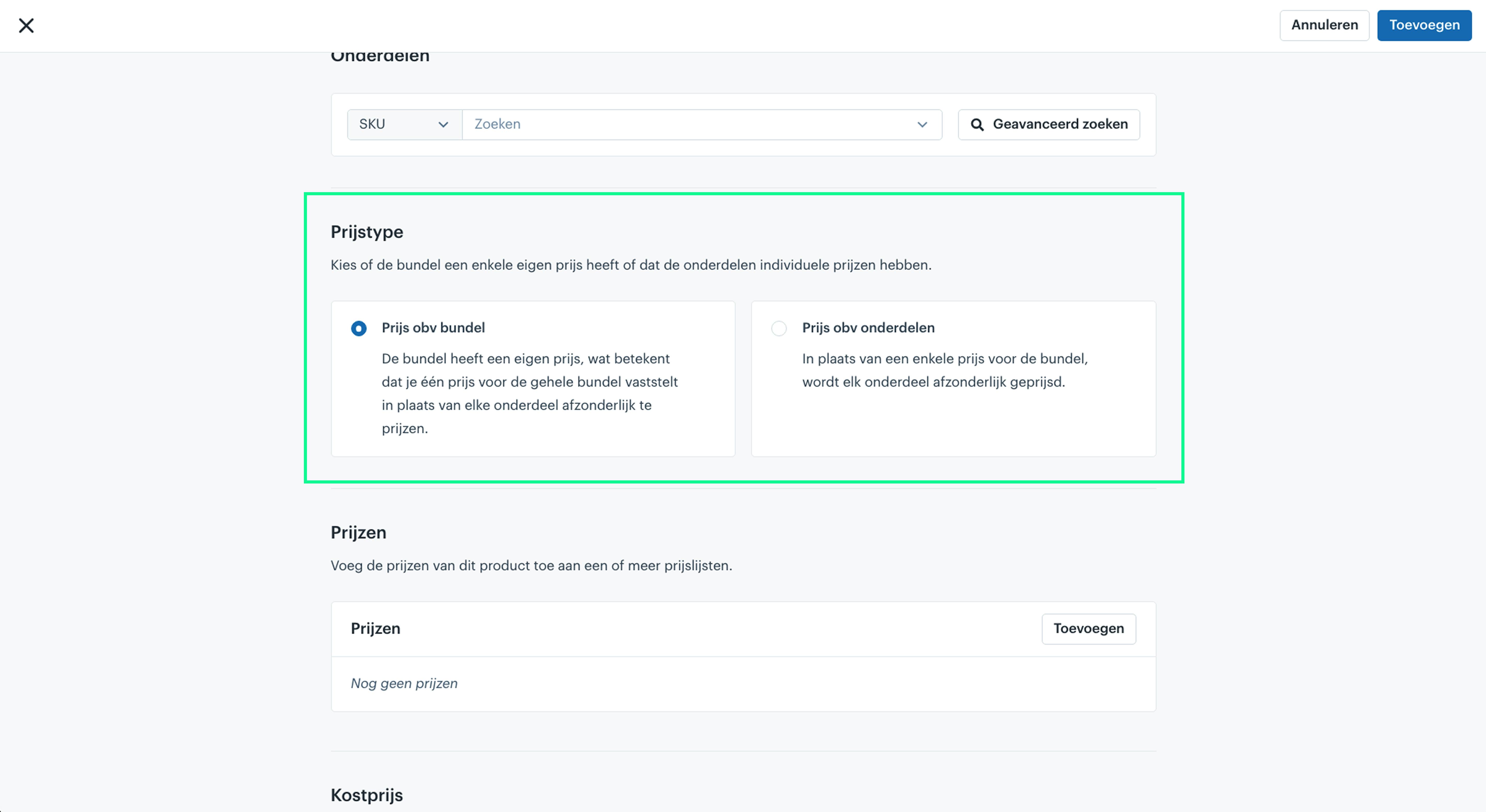Image resolution: width=1486 pixels, height=812 pixels.
Task: Close the dialog with the X icon
Action: pos(26,25)
